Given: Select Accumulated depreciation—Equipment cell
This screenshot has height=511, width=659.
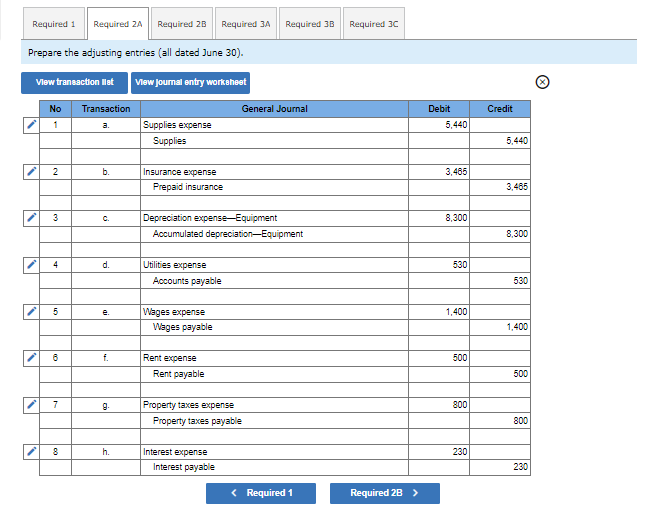Looking at the screenshot, I should 274,234.
